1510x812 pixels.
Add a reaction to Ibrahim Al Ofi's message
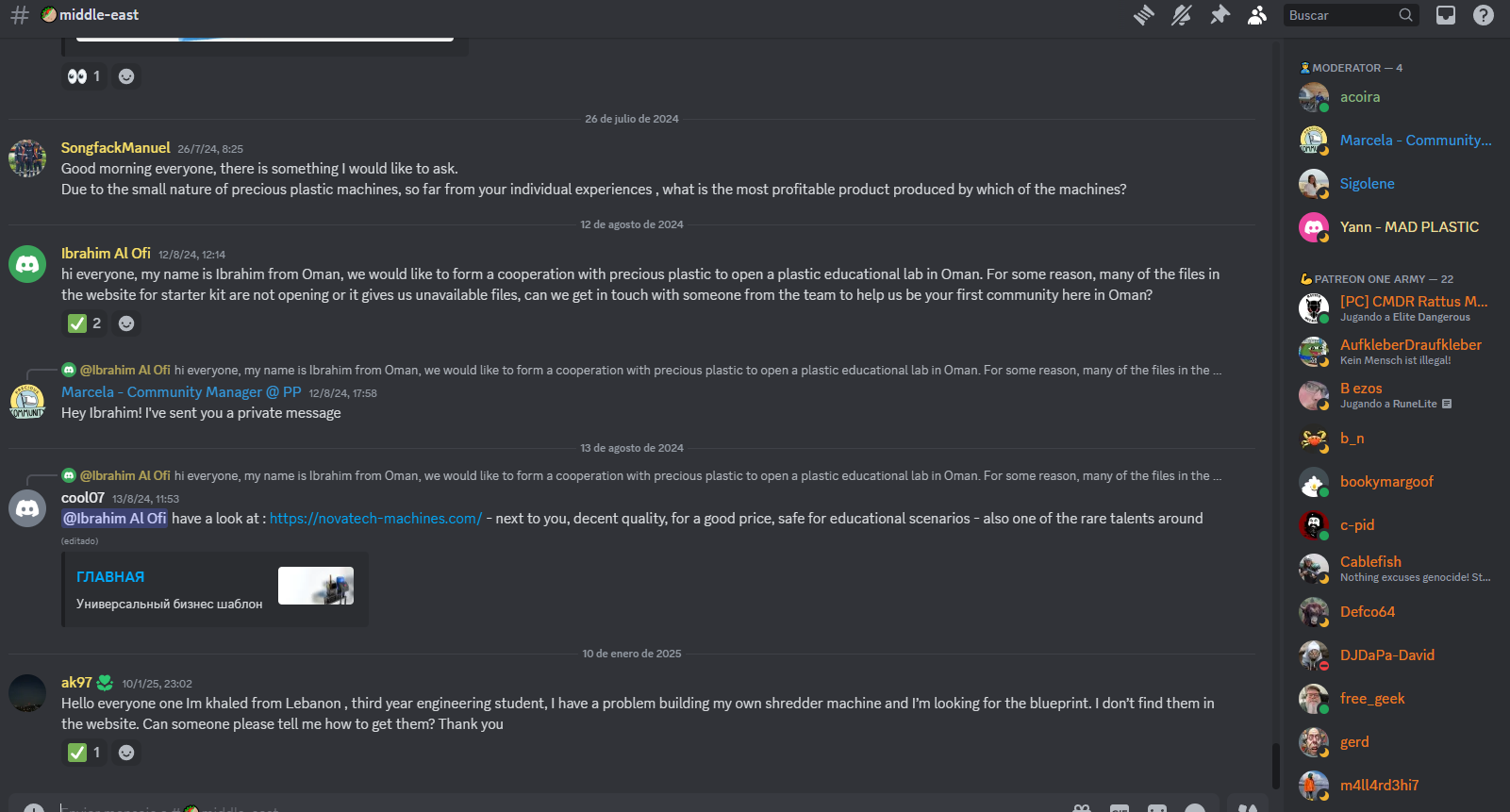point(126,323)
